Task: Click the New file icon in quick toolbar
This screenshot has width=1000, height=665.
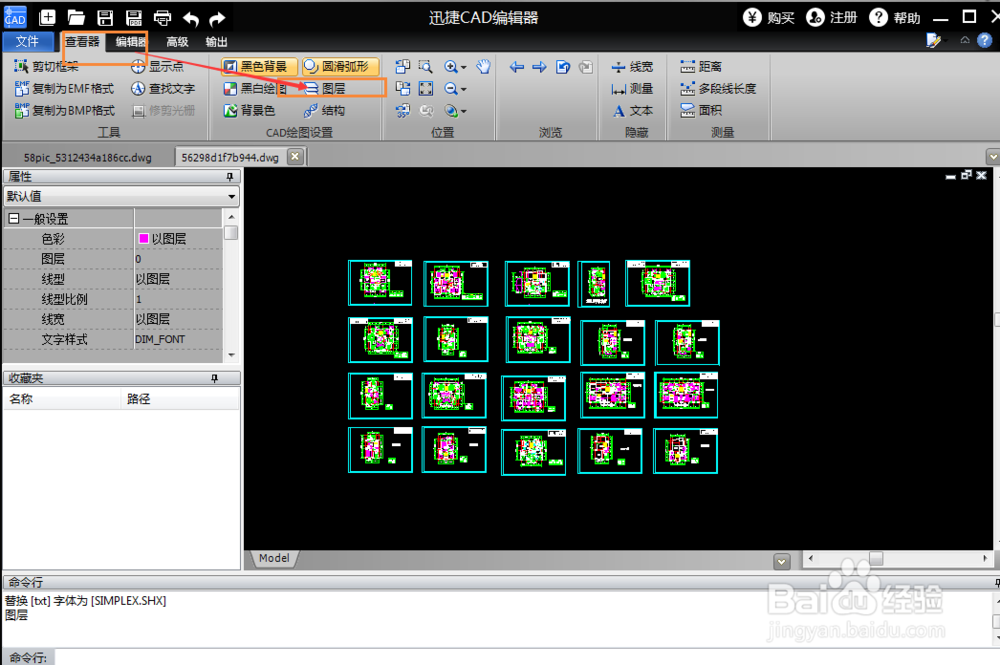Action: click(47, 17)
